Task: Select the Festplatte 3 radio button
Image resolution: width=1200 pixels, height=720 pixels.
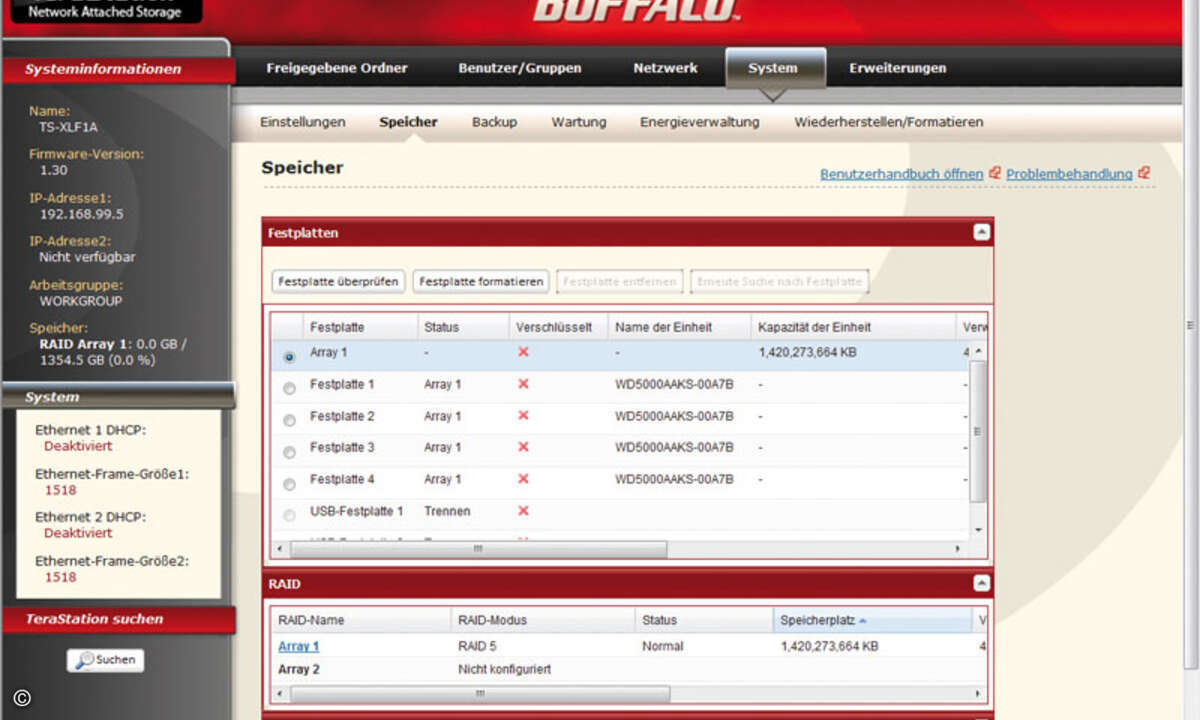Action: click(289, 452)
